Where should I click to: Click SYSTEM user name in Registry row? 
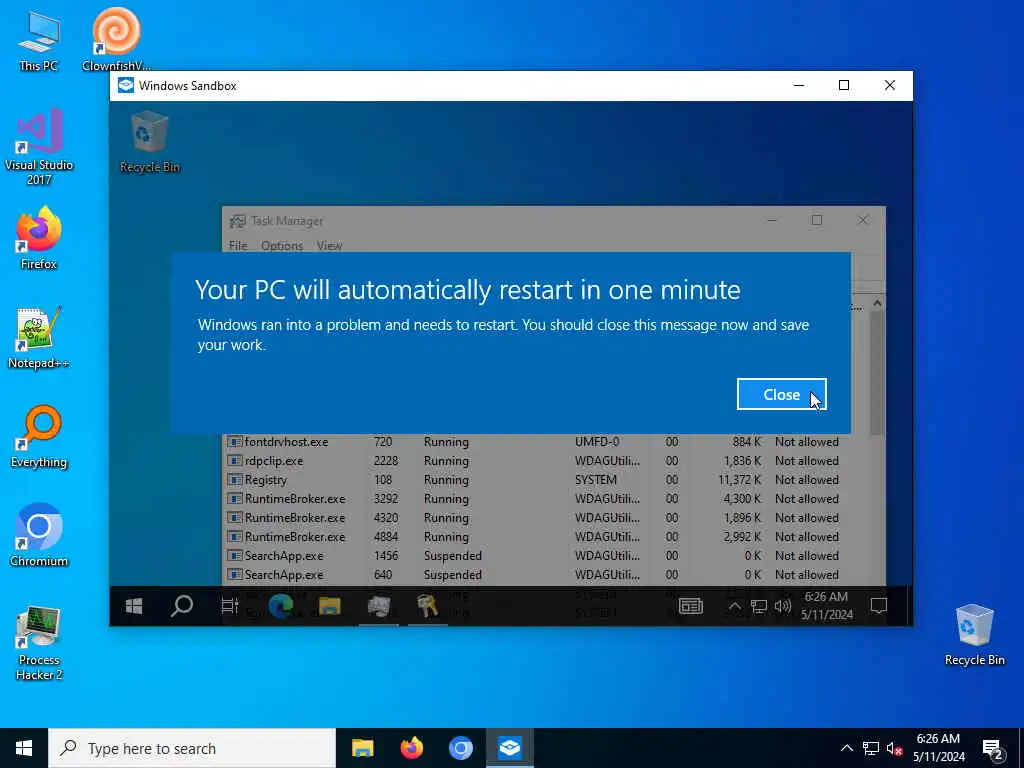tap(596, 480)
